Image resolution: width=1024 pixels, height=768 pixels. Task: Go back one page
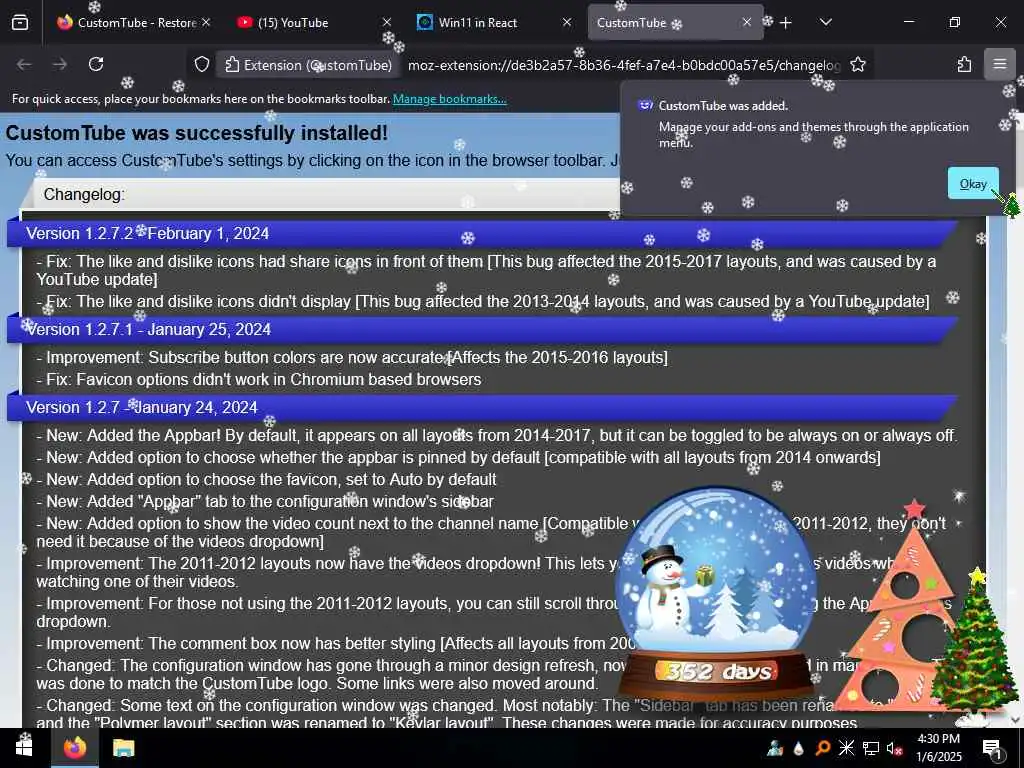pos(24,64)
